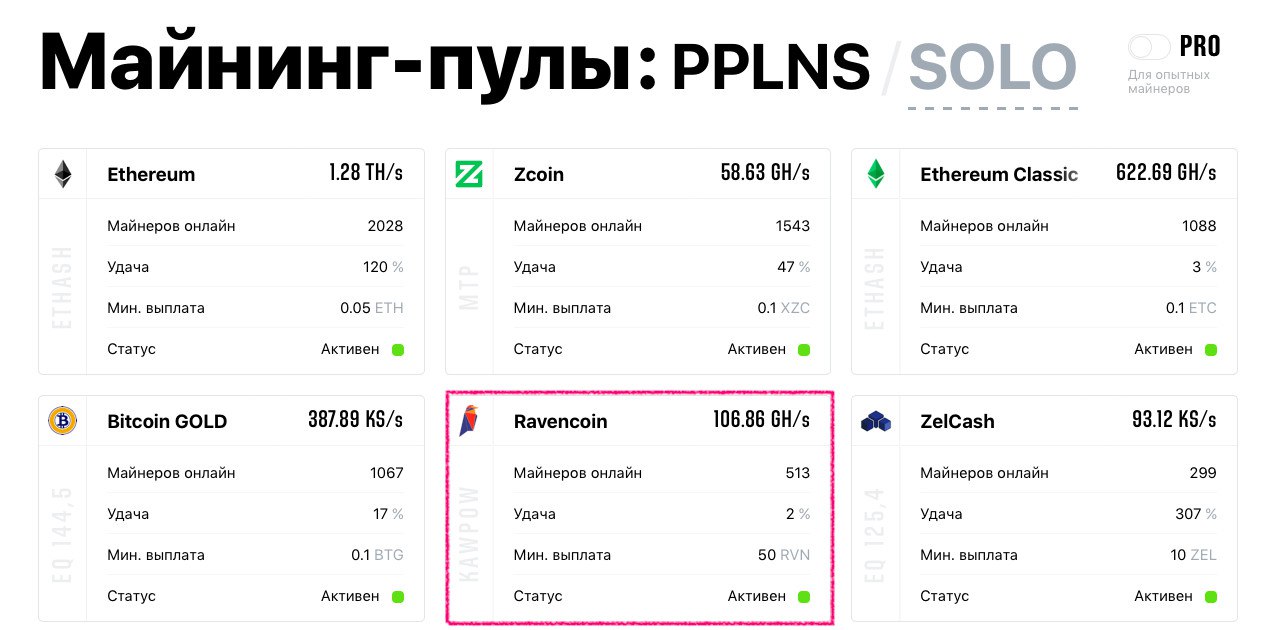1268x630 pixels.
Task: Click the 1067 miners online value
Action: tap(386, 473)
